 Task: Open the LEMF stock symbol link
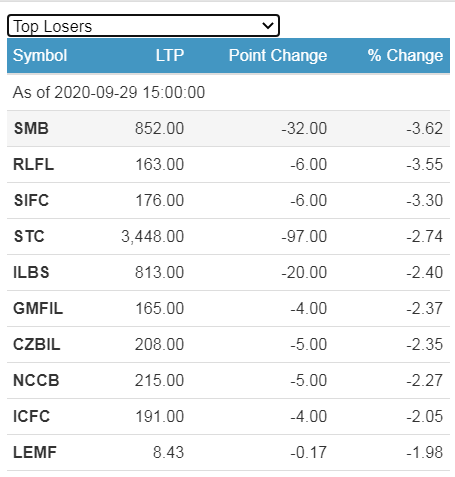(x=35, y=452)
